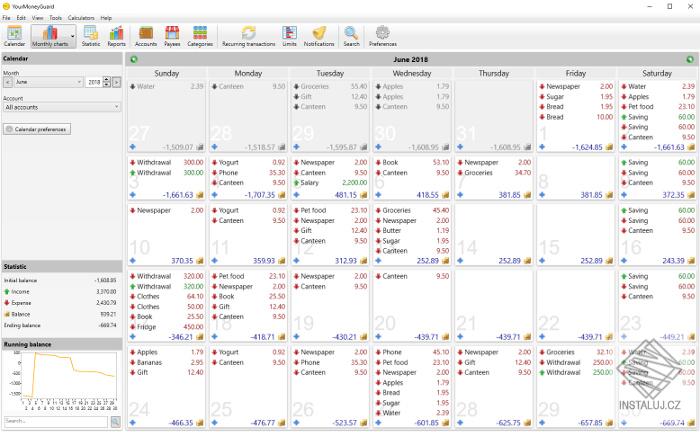The width and height of the screenshot is (700, 432).
Task: Open Monthly charts toolbar button
Action: point(50,36)
